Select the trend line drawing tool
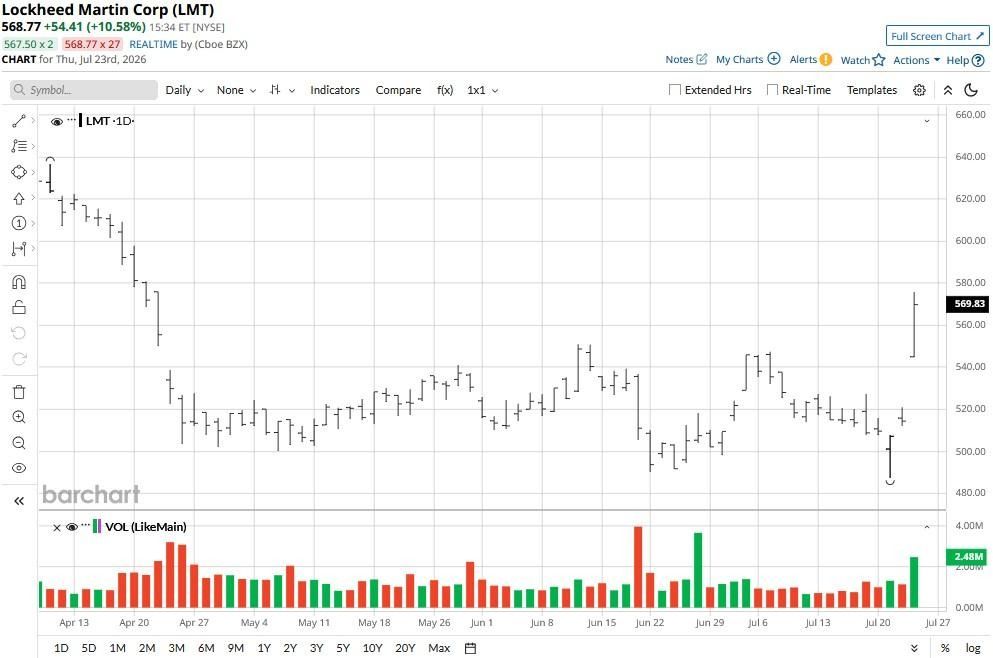 (18, 121)
